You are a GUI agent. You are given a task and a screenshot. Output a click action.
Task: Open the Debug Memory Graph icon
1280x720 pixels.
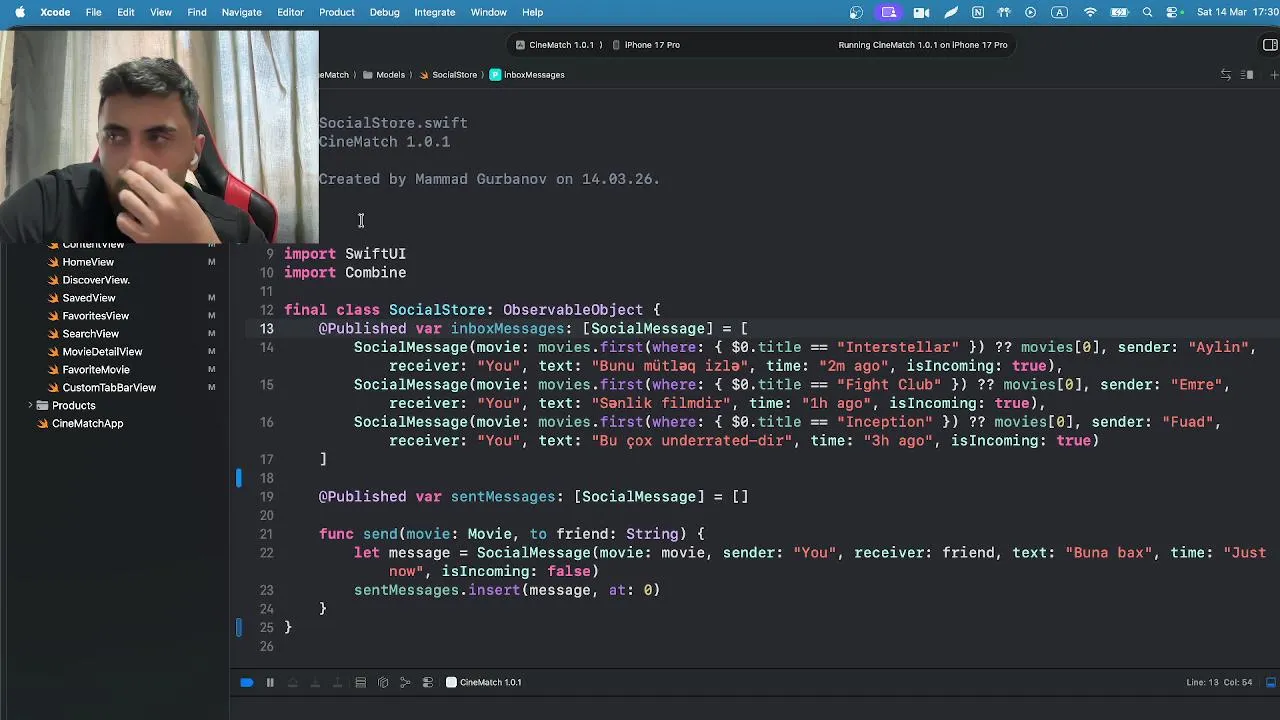[x=405, y=682]
